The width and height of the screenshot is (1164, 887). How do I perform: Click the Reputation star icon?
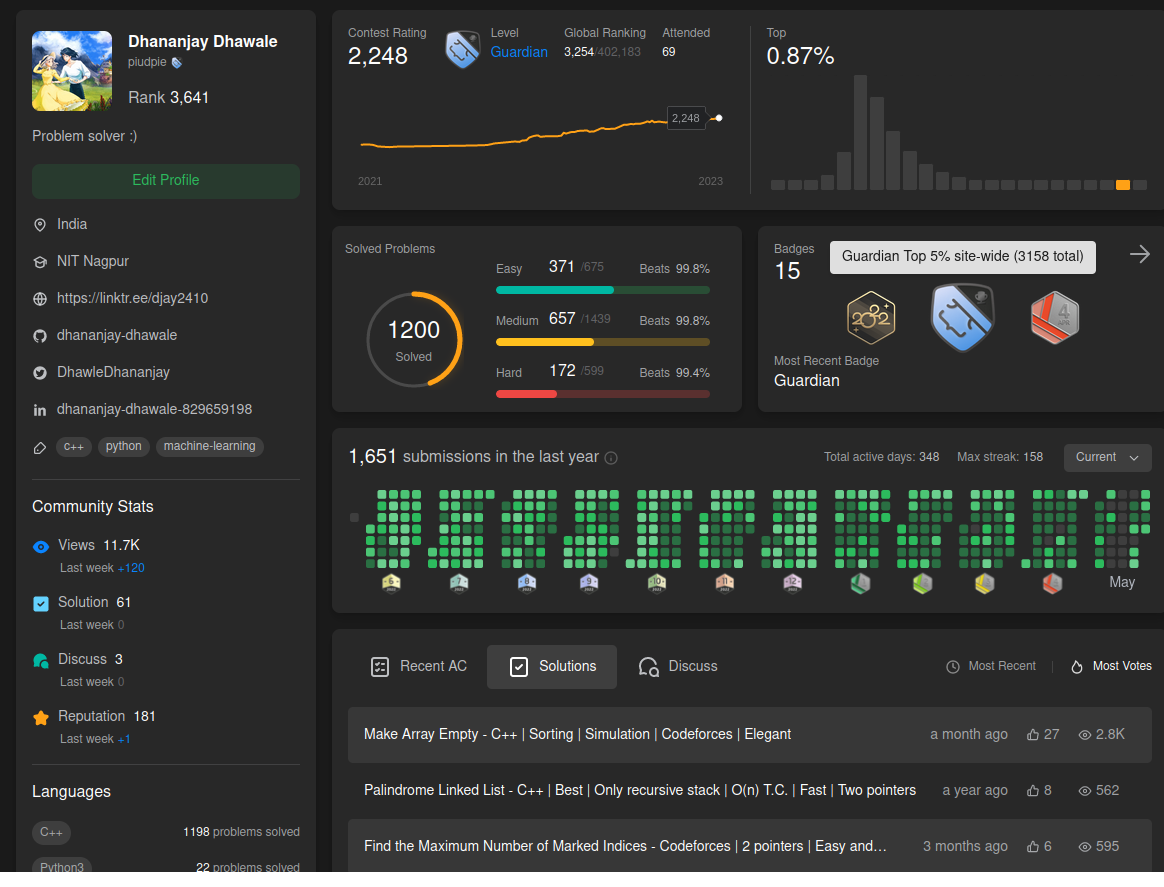click(39, 716)
